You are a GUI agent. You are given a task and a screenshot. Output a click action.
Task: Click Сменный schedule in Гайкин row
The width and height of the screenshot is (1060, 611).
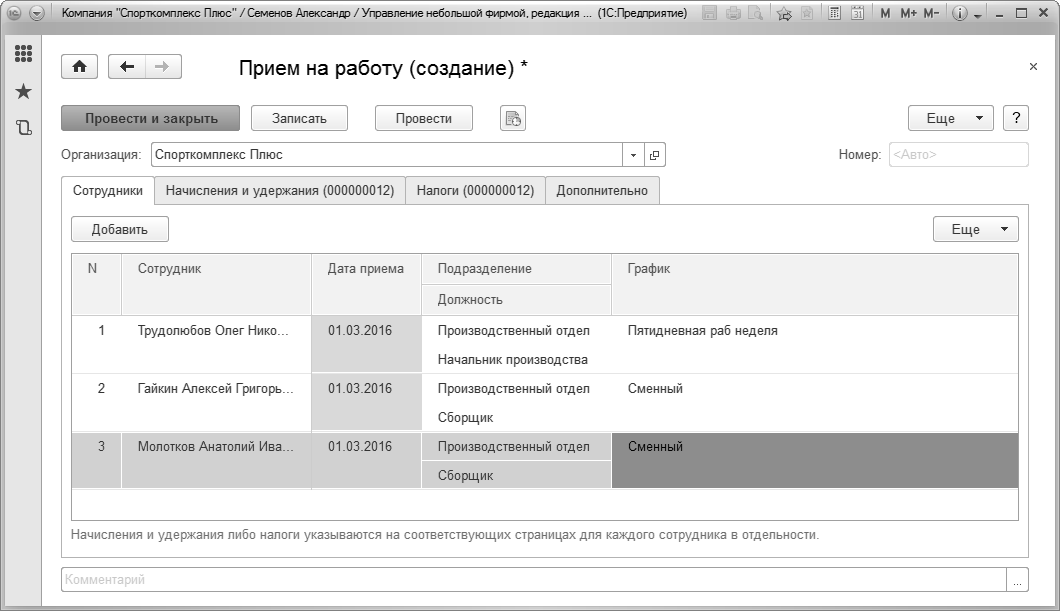(x=815, y=403)
